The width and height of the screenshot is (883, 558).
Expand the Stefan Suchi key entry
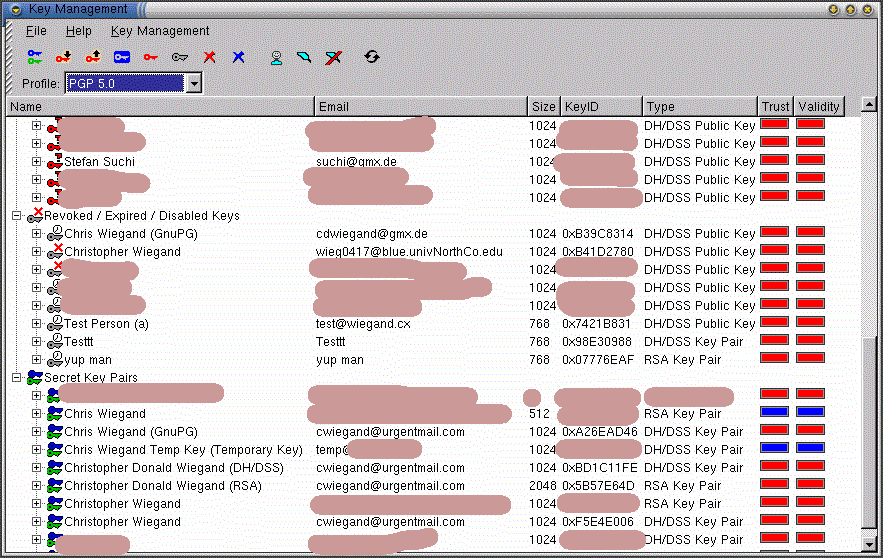coord(37,162)
